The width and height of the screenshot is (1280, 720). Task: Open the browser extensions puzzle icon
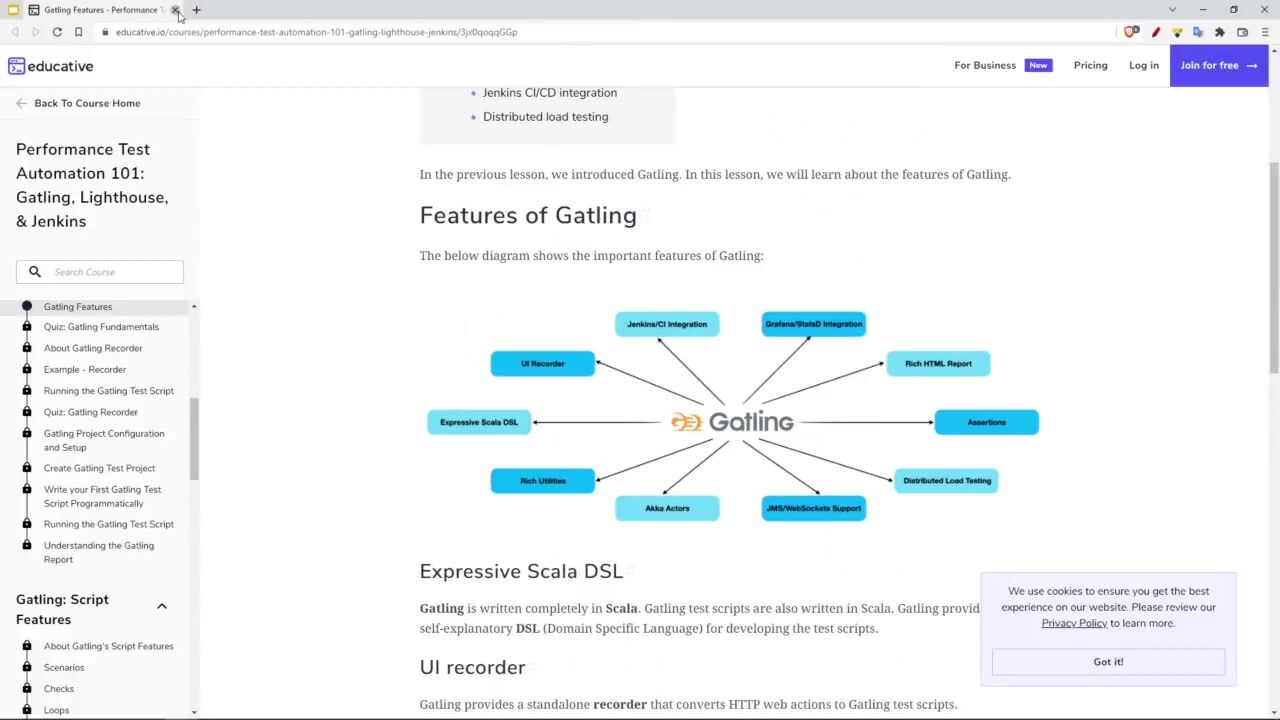pos(1220,32)
